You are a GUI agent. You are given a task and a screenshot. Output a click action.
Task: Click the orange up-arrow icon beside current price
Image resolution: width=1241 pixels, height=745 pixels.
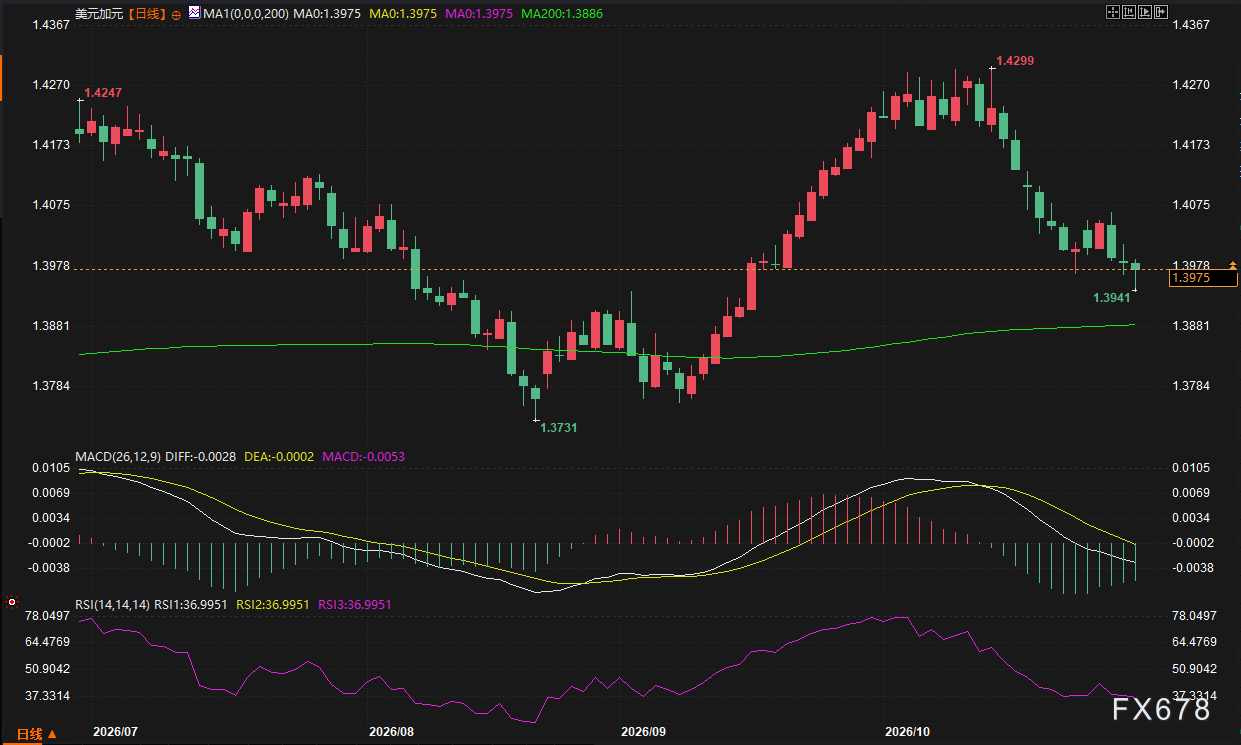(x=1233, y=264)
